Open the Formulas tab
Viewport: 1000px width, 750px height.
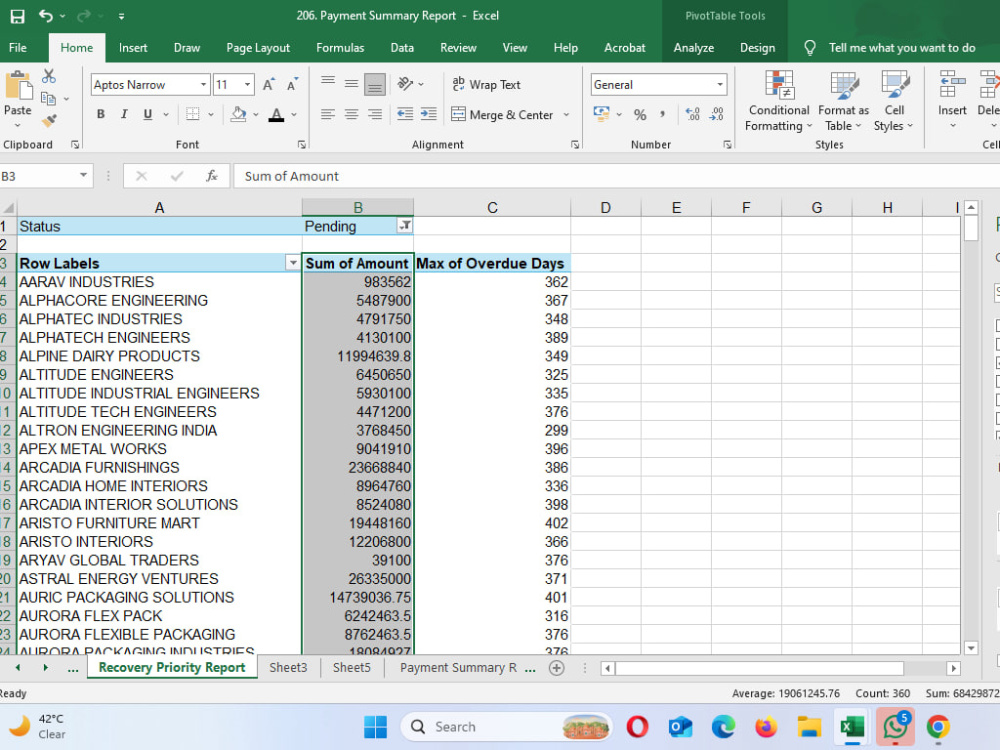click(340, 48)
